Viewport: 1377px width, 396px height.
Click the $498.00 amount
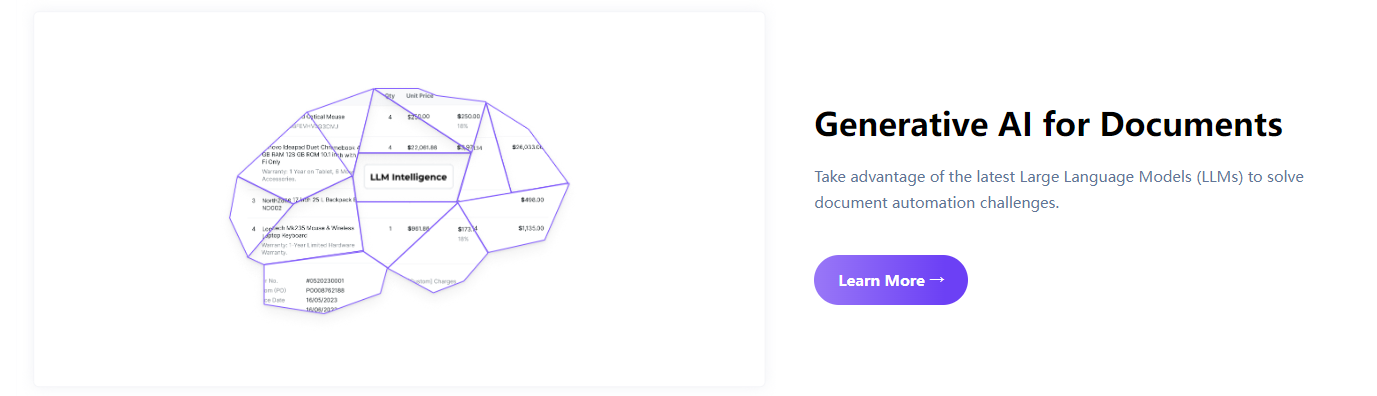532,200
